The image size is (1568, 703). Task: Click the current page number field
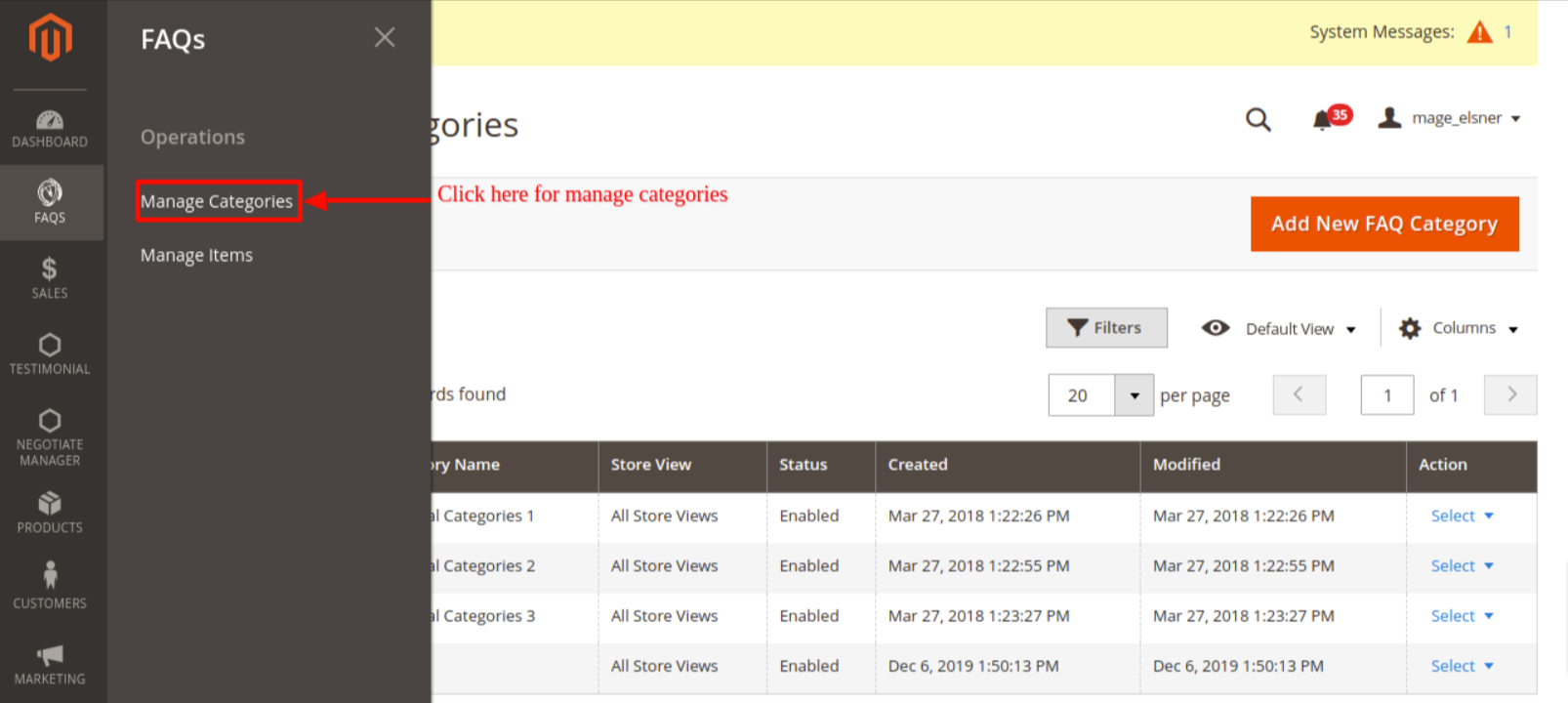pos(1386,395)
